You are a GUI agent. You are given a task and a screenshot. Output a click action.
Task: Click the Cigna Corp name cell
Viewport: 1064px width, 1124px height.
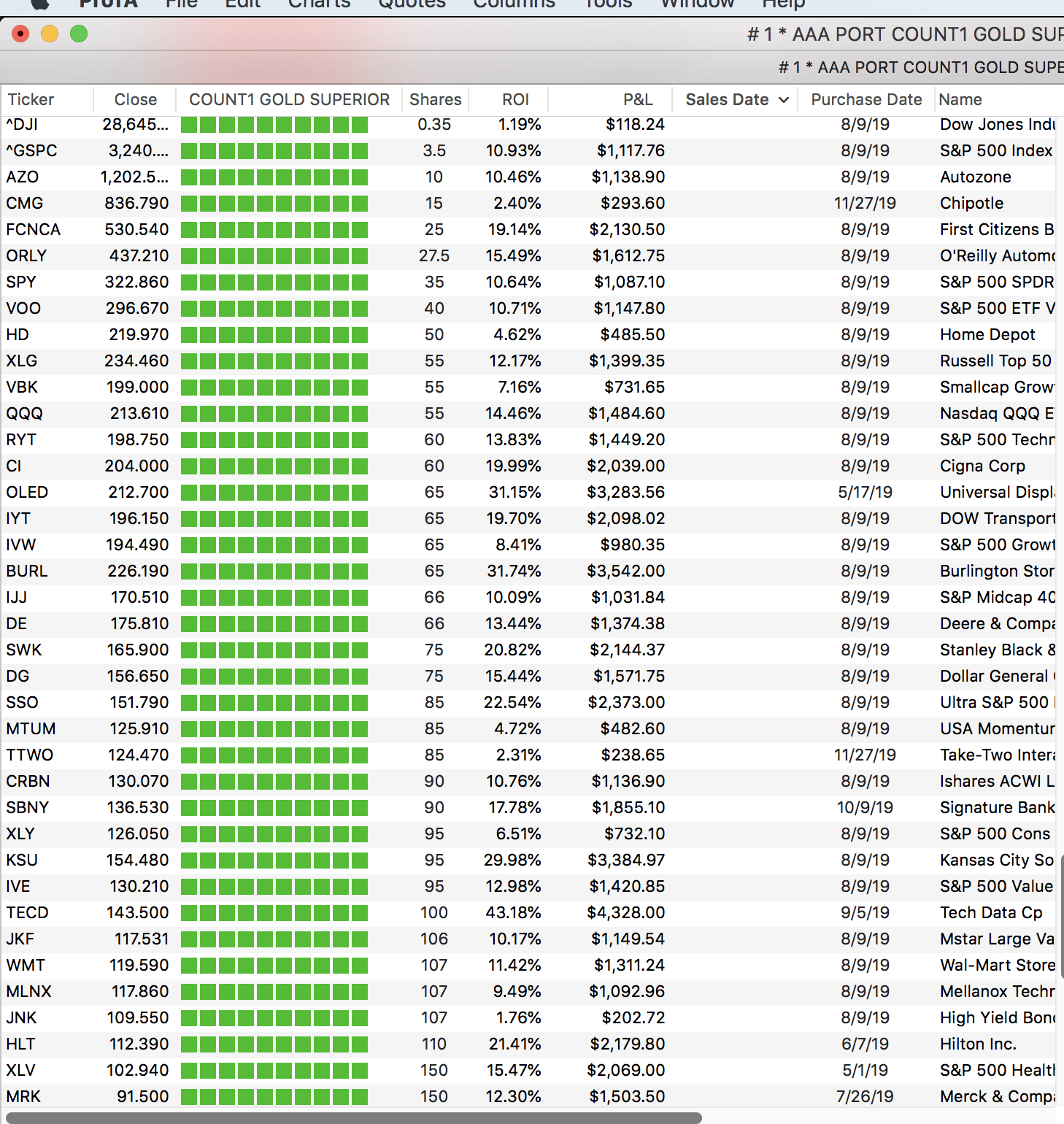pyautogui.click(x=982, y=466)
